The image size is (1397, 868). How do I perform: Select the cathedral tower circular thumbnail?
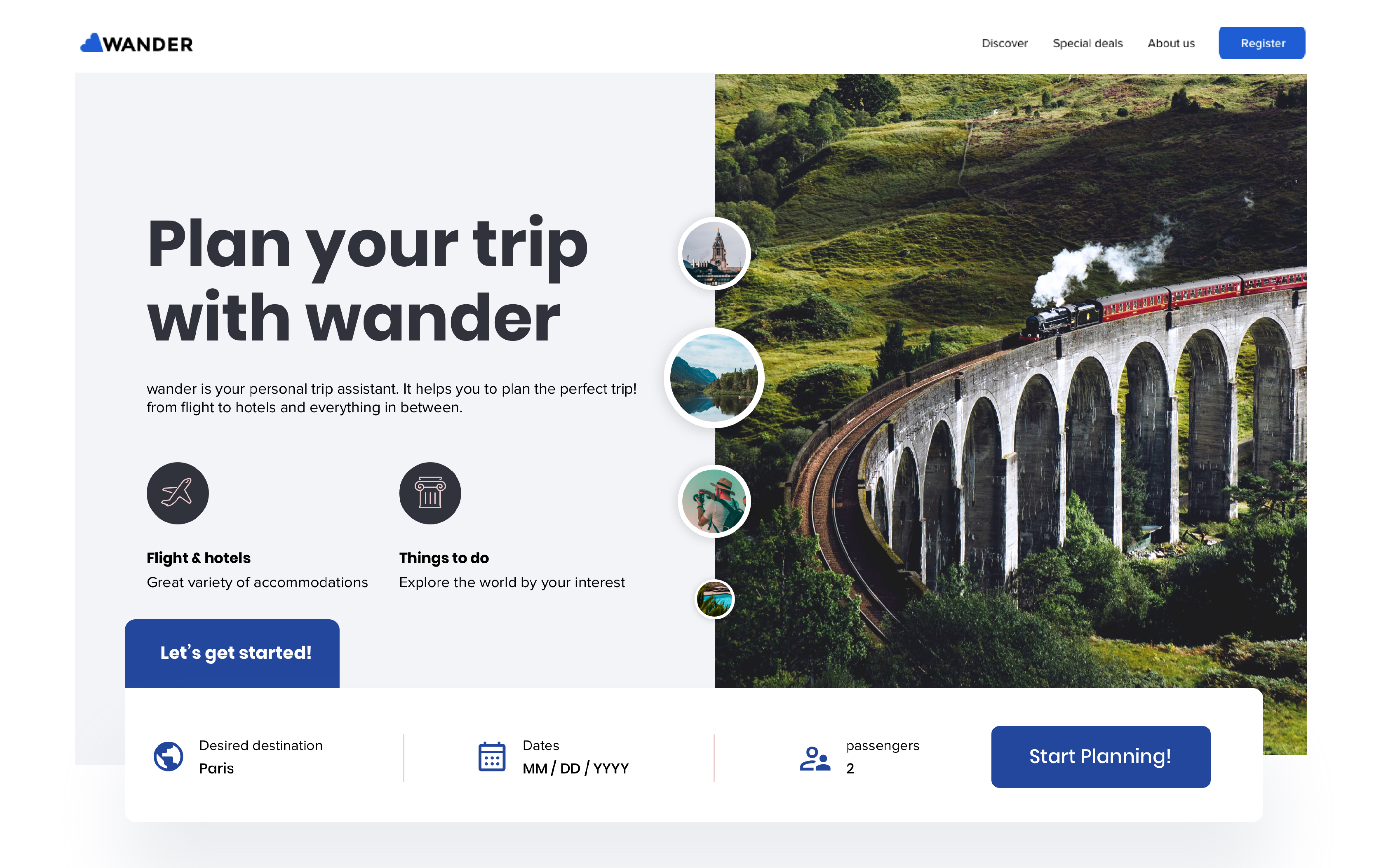[x=714, y=254]
